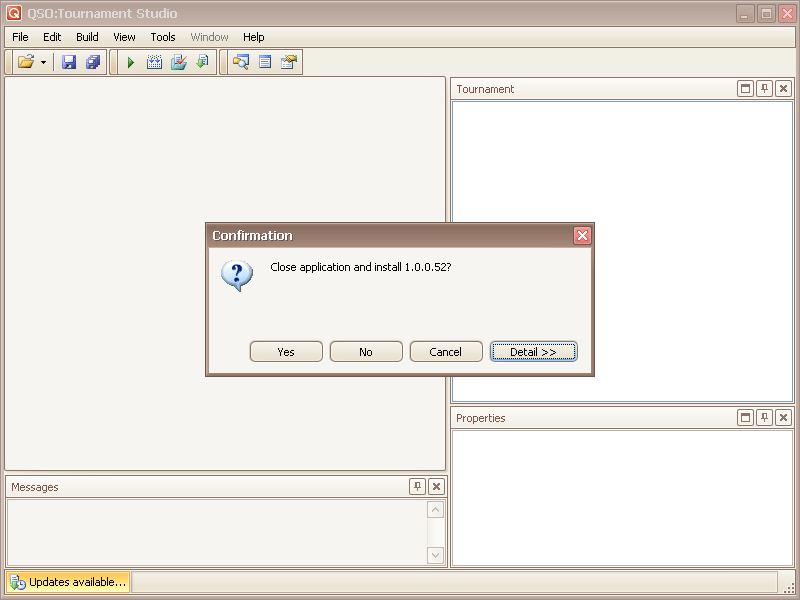Open the Tools menu
Viewport: 800px width, 600px height.
pos(163,37)
